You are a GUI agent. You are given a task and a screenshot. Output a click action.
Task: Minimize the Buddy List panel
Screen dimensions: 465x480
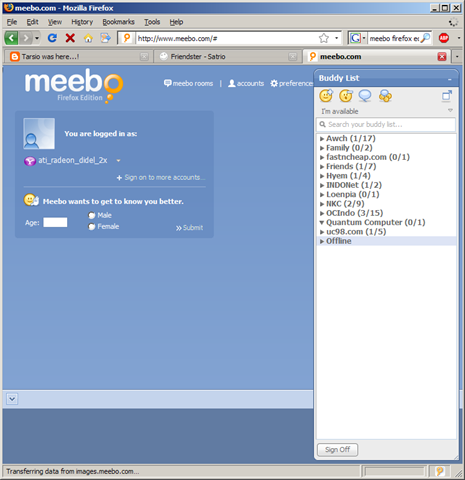tap(450, 79)
